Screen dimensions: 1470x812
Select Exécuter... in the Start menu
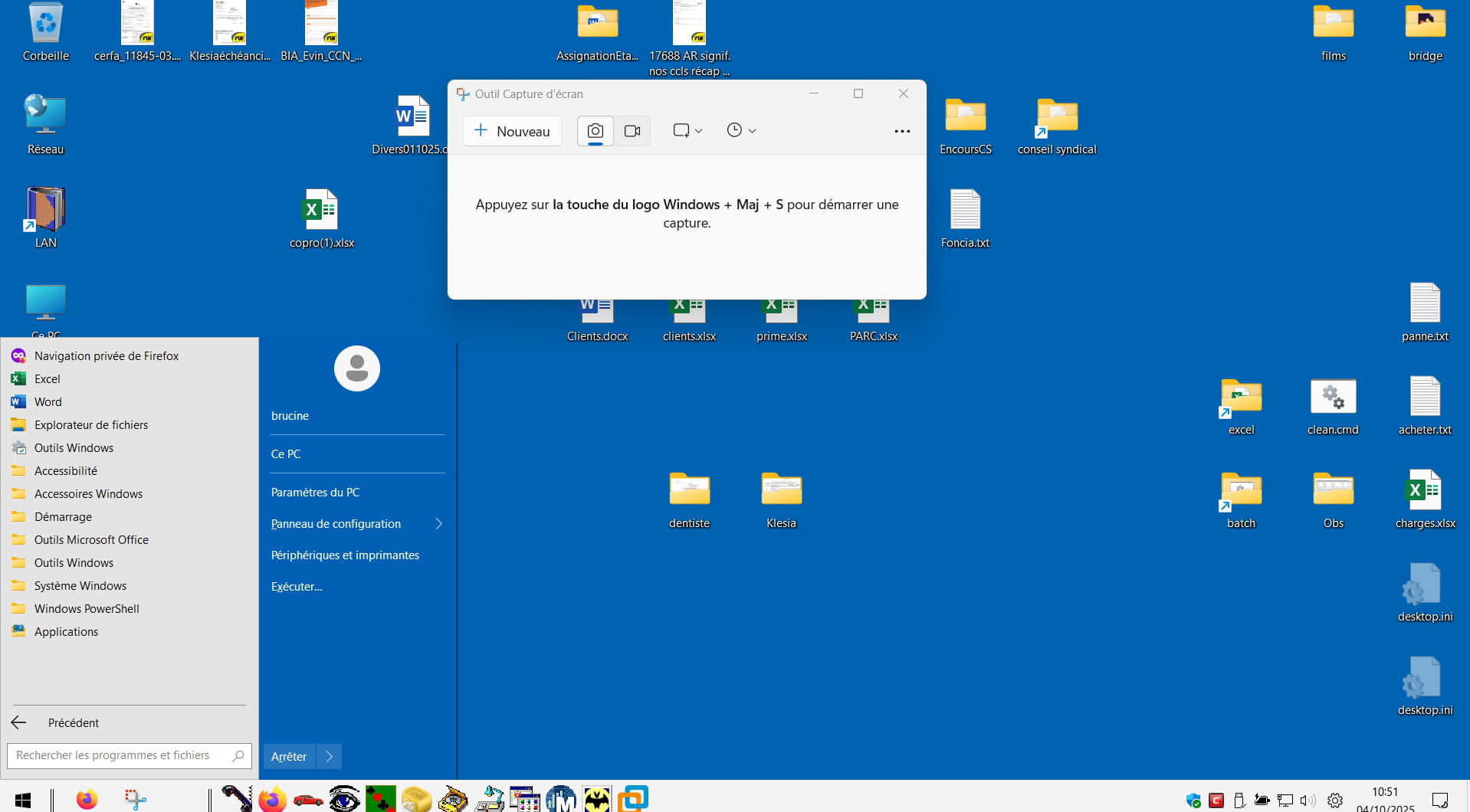click(x=297, y=587)
